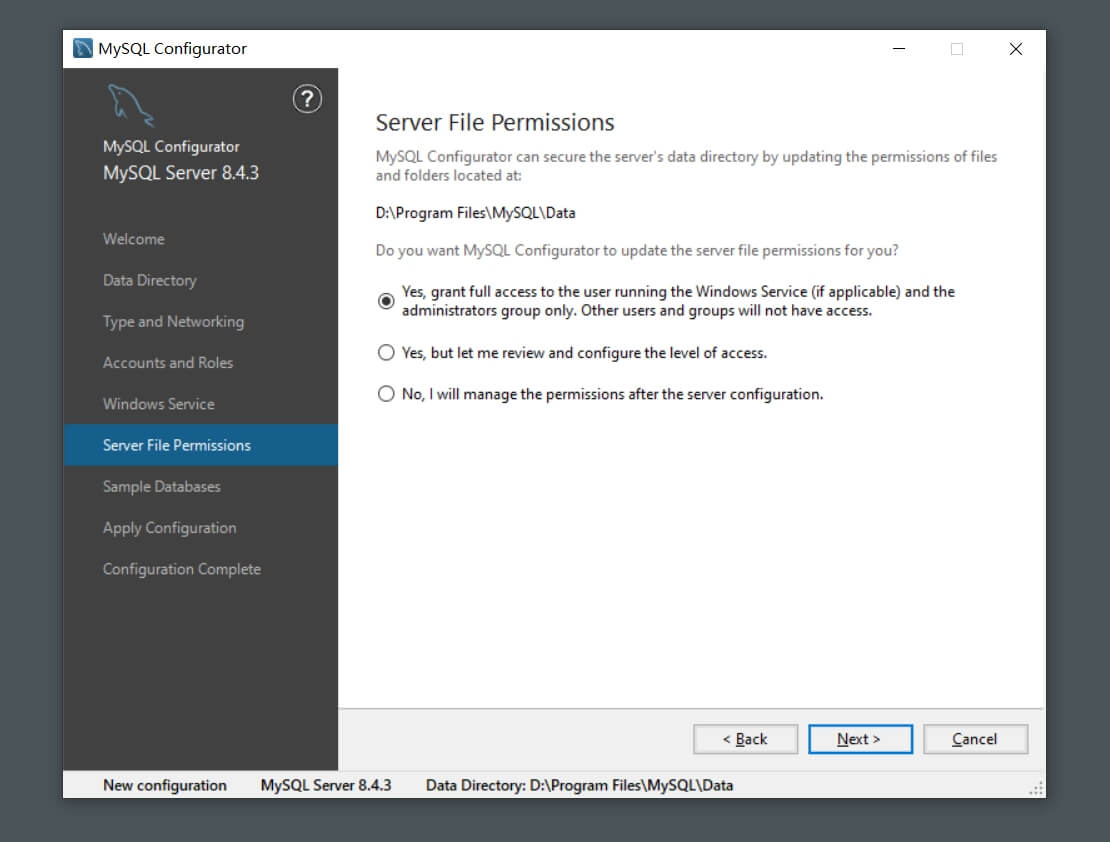Go to the Welcome step

coord(134,239)
